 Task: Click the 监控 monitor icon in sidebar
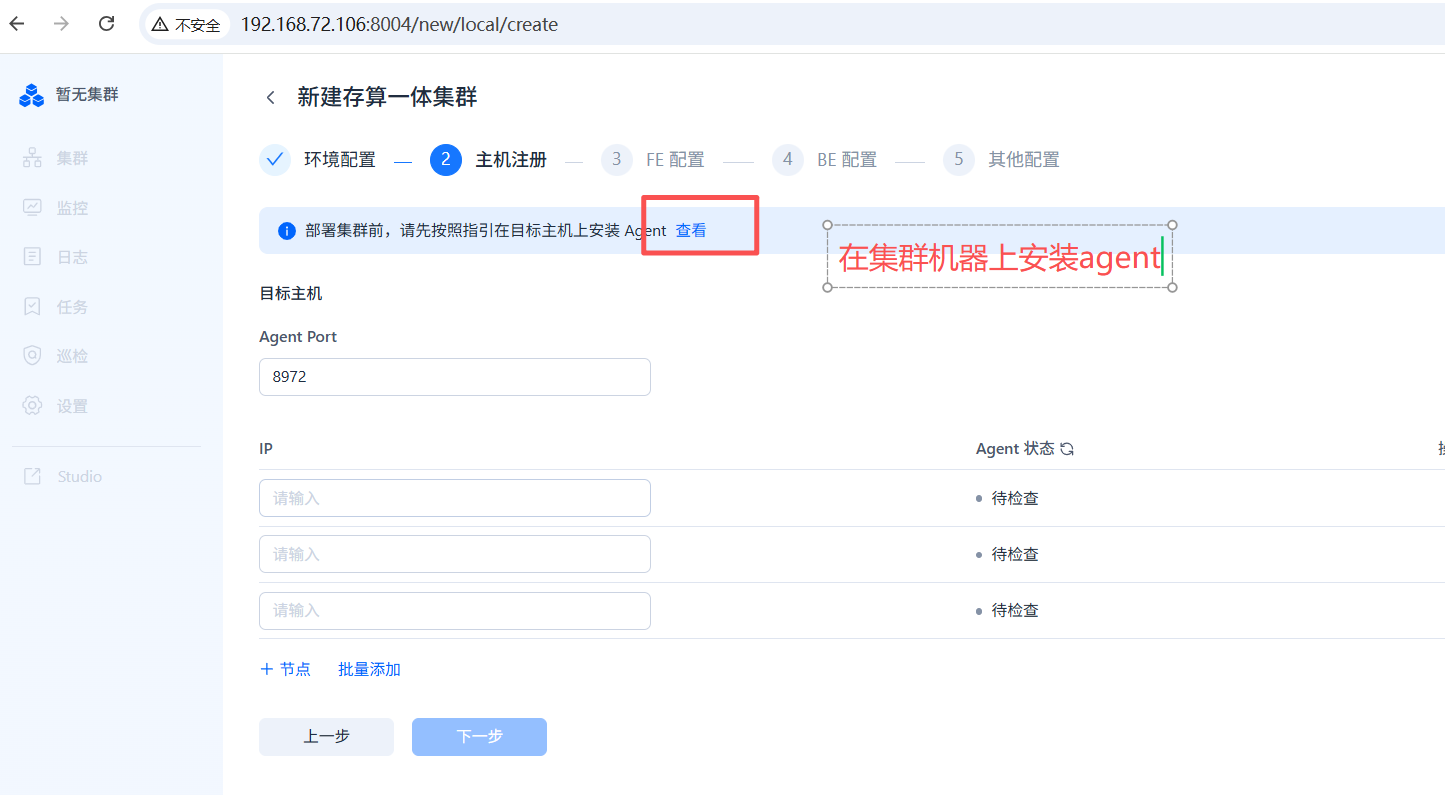(x=32, y=208)
